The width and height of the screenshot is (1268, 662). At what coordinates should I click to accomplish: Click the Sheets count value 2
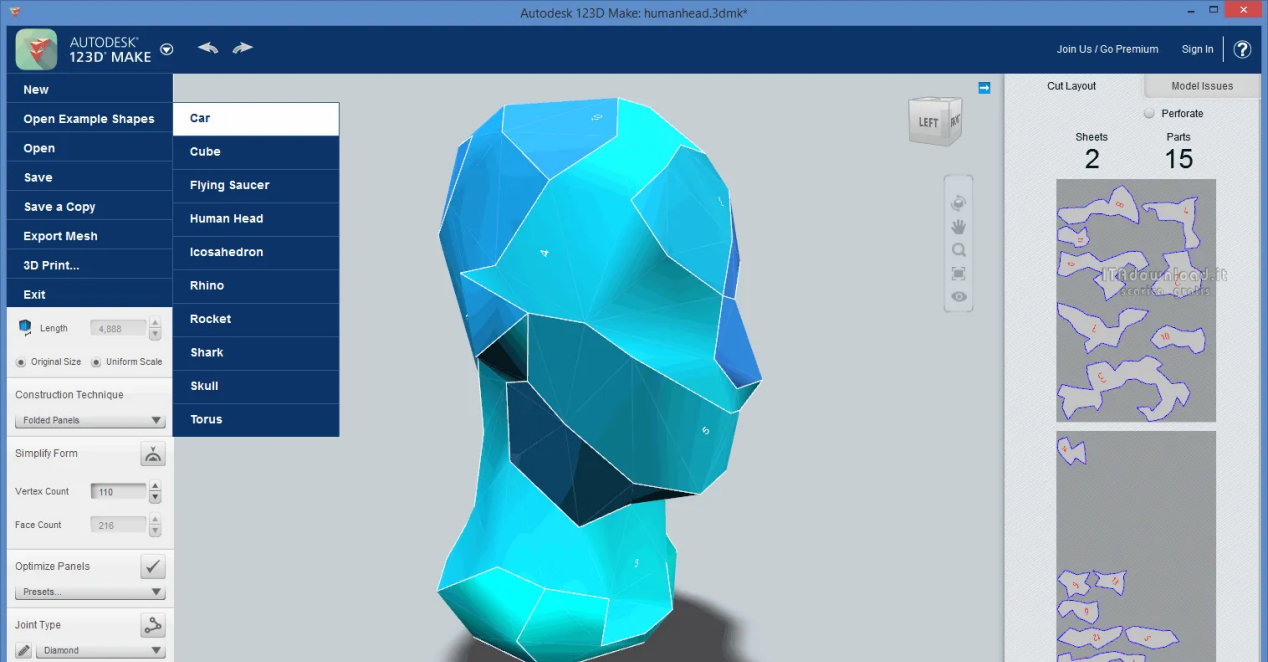pos(1092,159)
